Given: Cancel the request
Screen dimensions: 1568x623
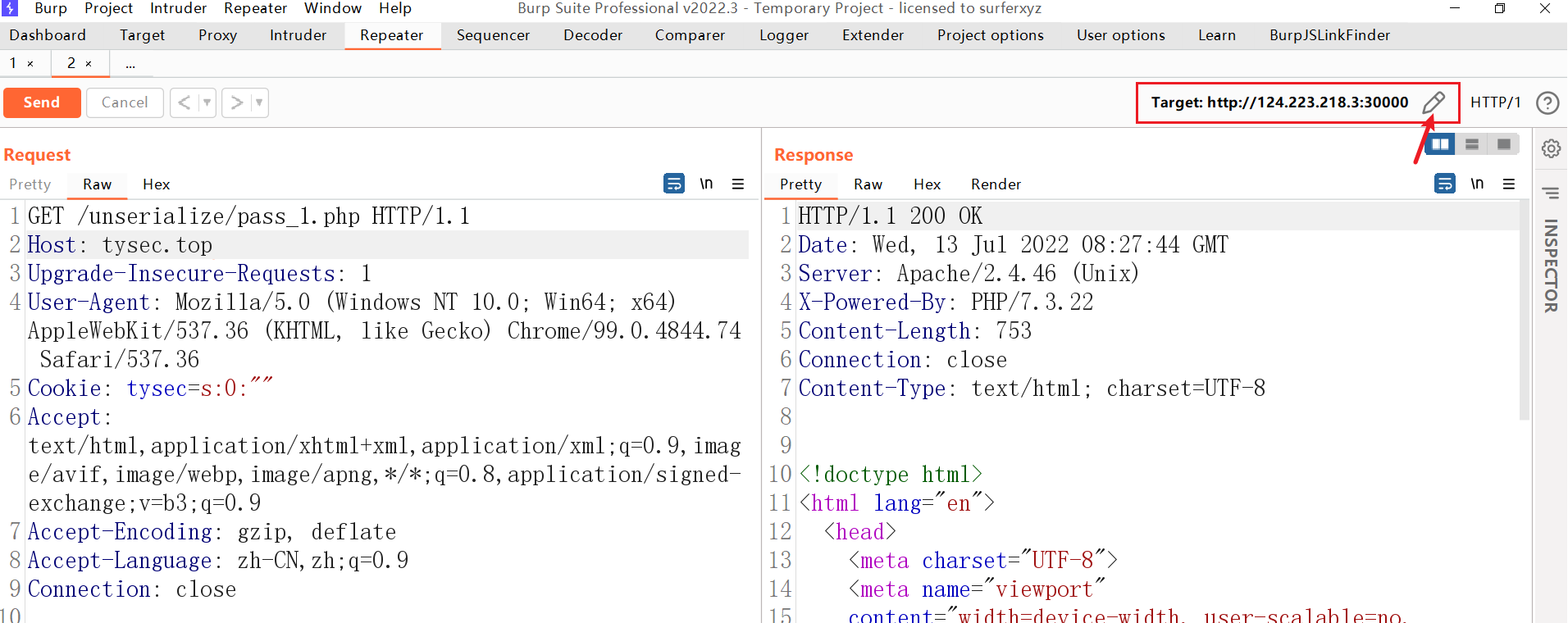Looking at the screenshot, I should 125,102.
